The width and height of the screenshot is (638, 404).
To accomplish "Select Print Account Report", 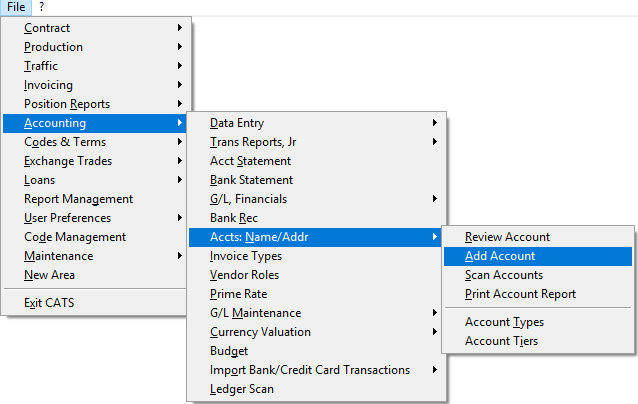I will [x=538, y=294].
